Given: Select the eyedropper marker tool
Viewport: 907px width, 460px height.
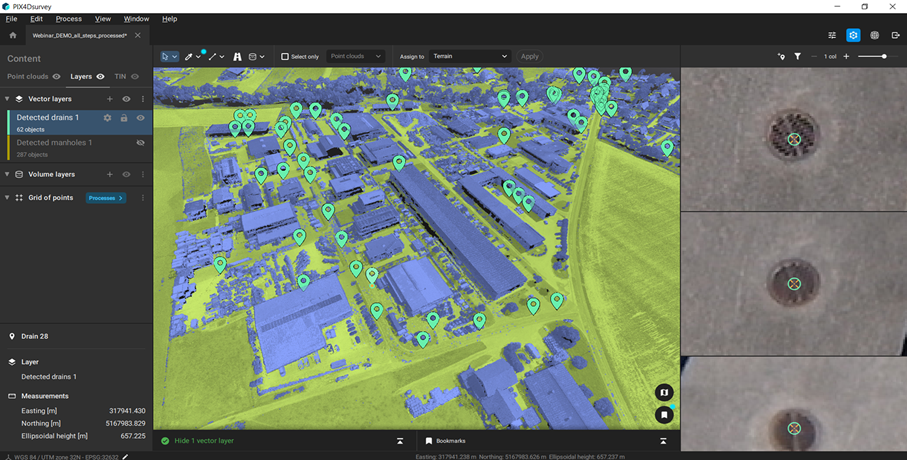Looking at the screenshot, I should [x=189, y=56].
